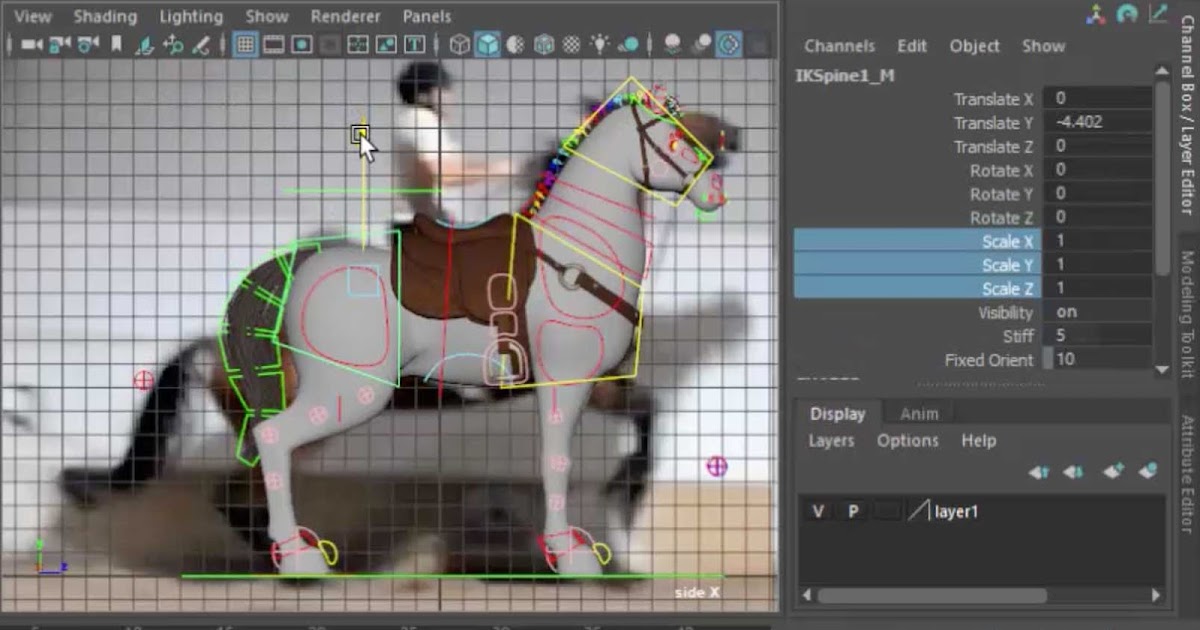Click the move selected objects to current layer icon
This screenshot has width=1200, height=630.
pos(1147,470)
